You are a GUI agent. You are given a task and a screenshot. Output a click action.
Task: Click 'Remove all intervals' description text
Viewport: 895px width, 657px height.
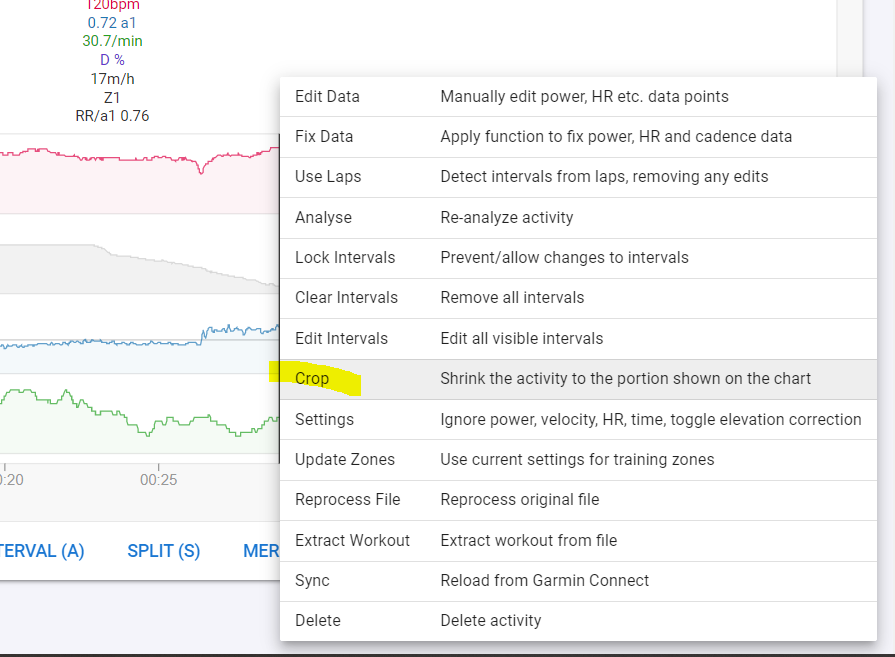512,297
